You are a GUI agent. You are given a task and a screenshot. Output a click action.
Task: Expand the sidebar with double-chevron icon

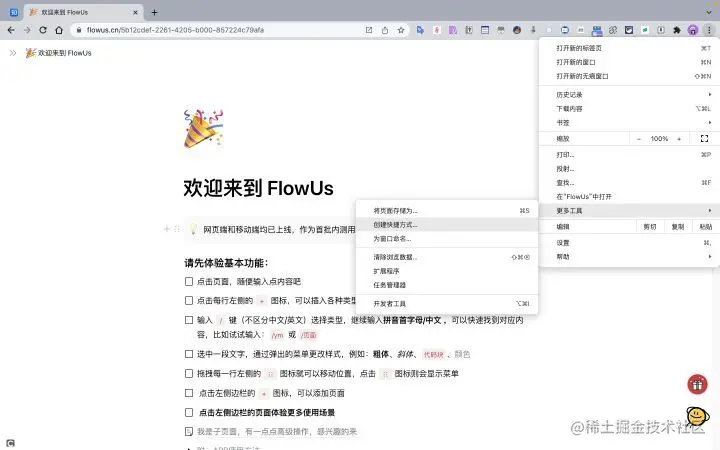click(13, 53)
